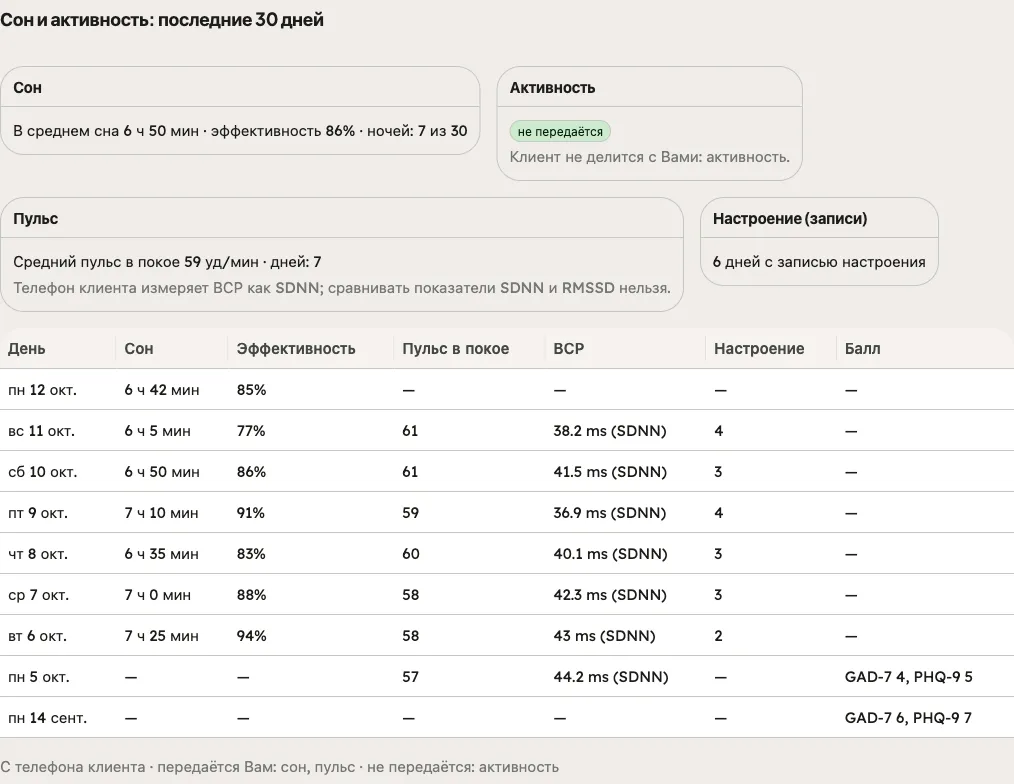Click the HRV value "40.1 ms (SDNN)"

(x=610, y=554)
